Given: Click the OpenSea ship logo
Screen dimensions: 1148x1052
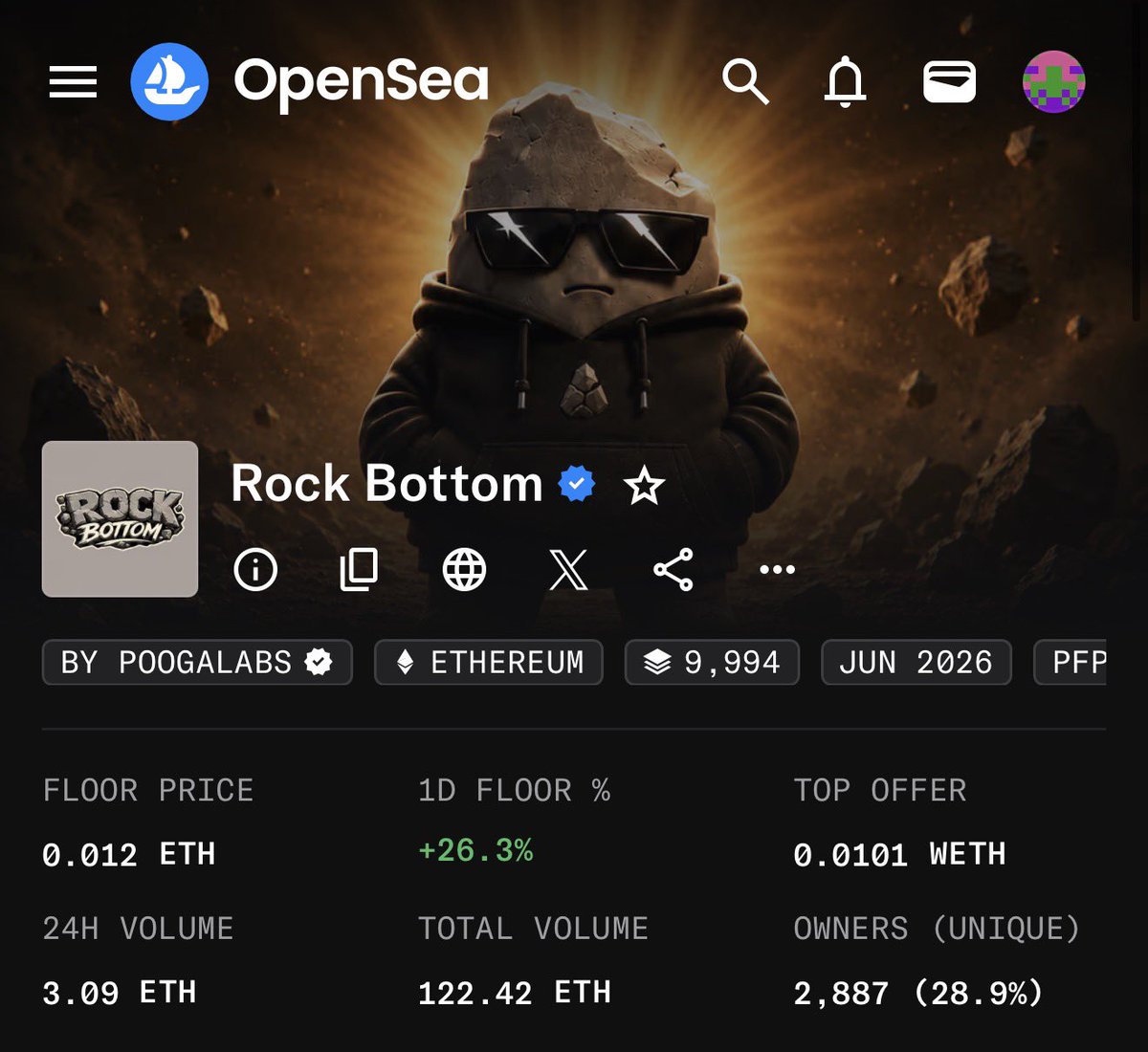Looking at the screenshot, I should tap(169, 81).
